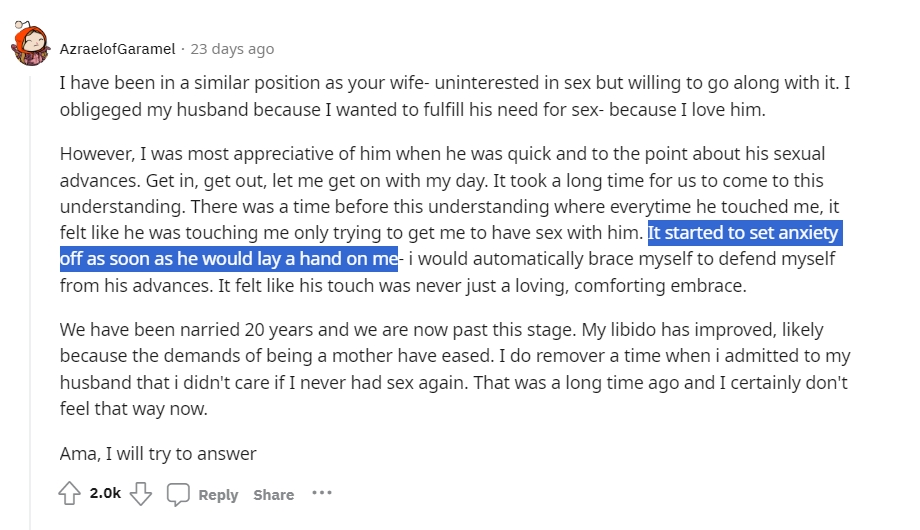Click the 2.0k vote count
Image resolution: width=920 pixels, height=530 pixels.
105,494
